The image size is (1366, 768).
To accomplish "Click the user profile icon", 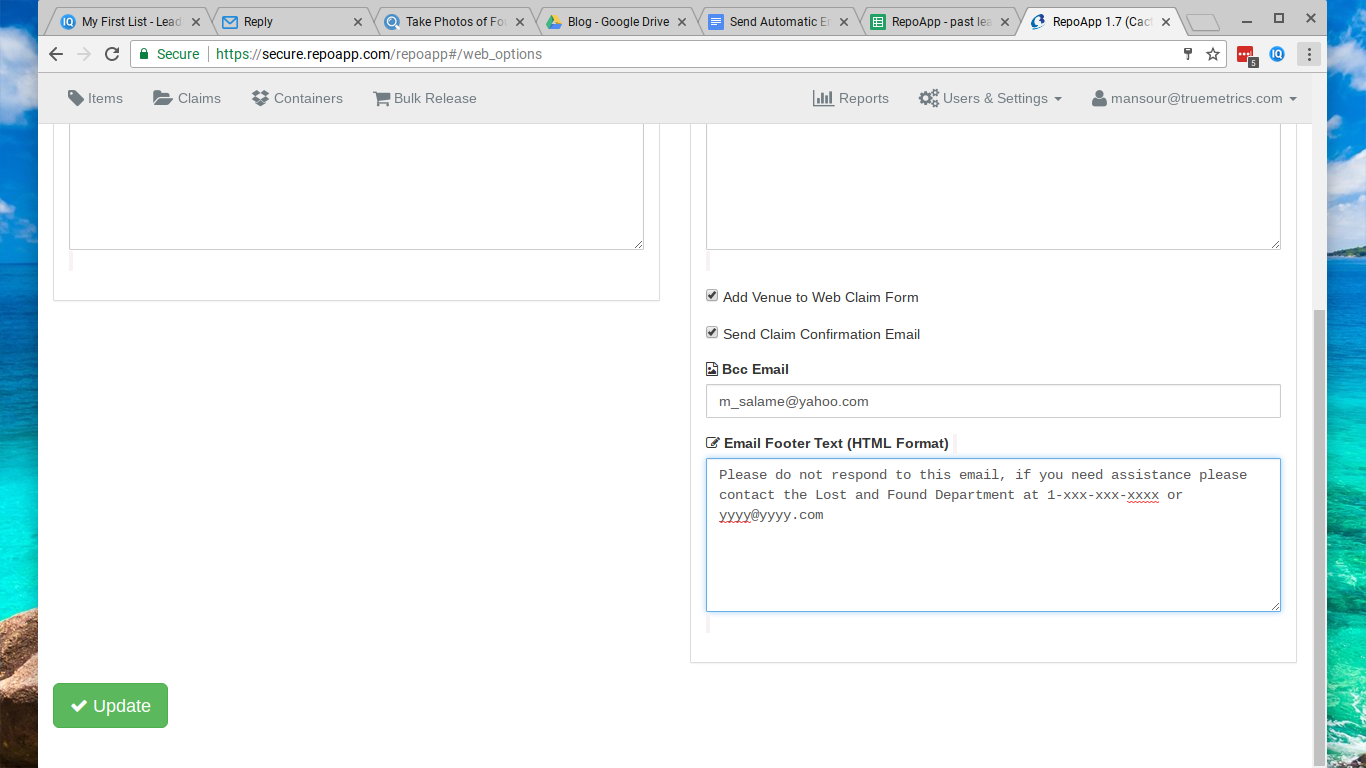I will pos(1099,98).
